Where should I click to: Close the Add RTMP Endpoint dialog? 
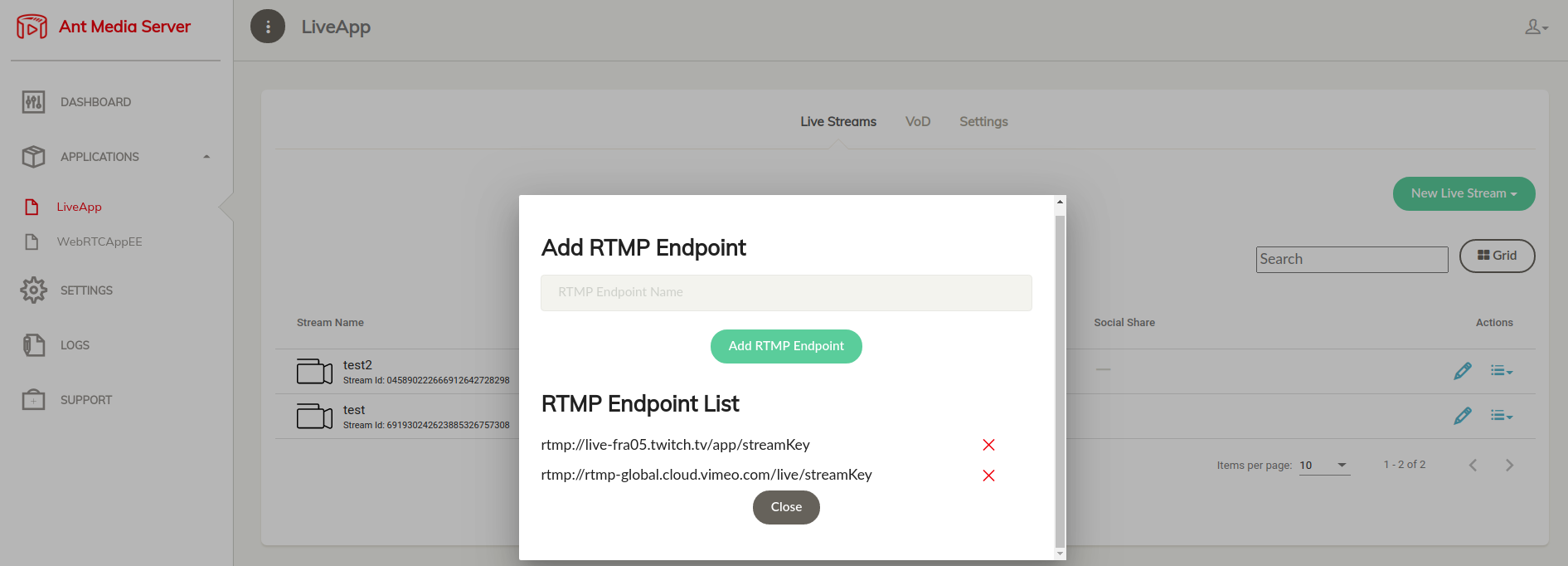point(786,507)
